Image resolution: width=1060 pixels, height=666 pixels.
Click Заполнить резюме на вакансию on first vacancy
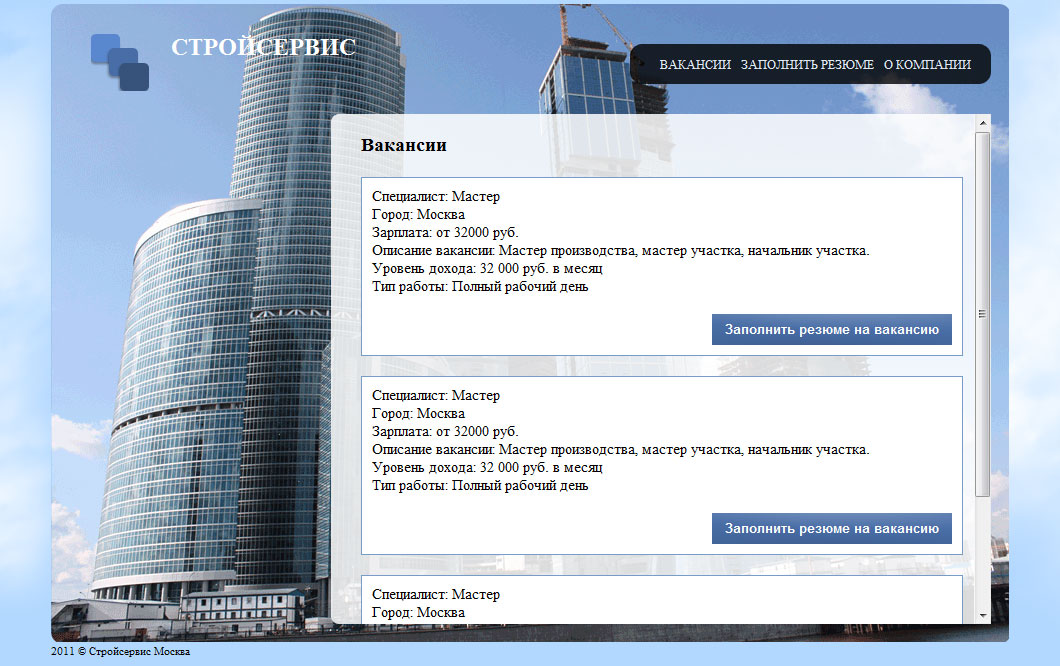tap(831, 329)
